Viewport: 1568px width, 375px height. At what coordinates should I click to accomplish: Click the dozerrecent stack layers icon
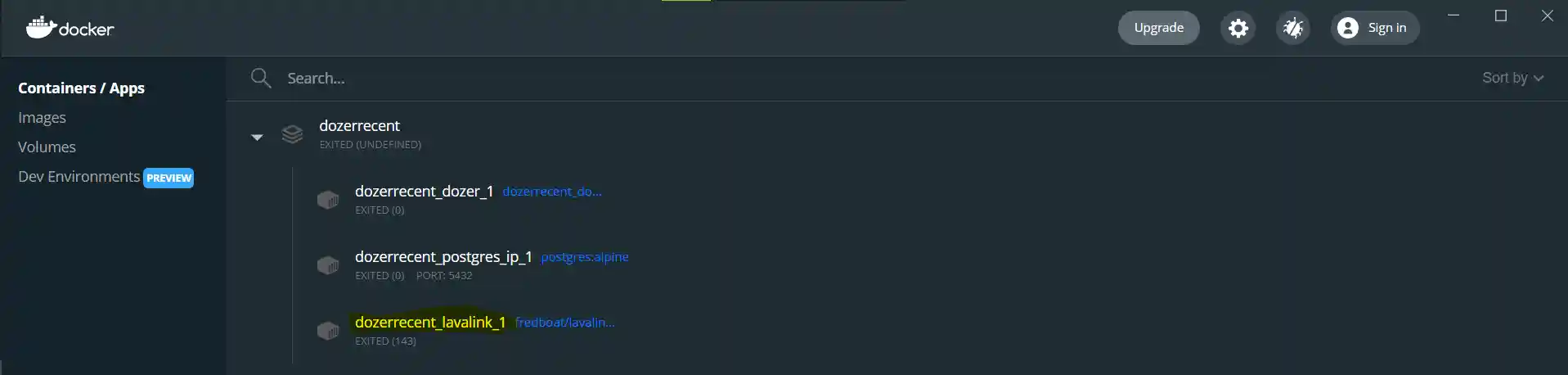click(292, 134)
